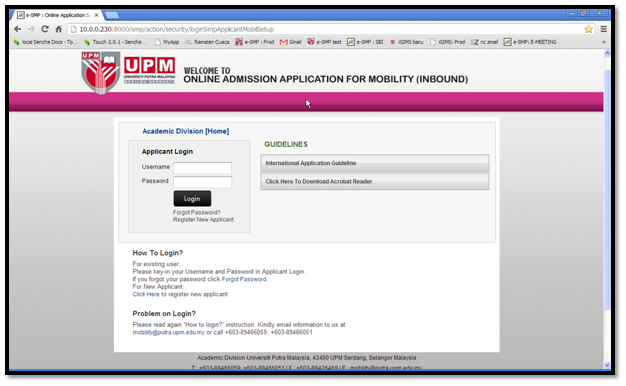Open the Gmail bookmark
The height and width of the screenshot is (386, 626).
[290, 42]
